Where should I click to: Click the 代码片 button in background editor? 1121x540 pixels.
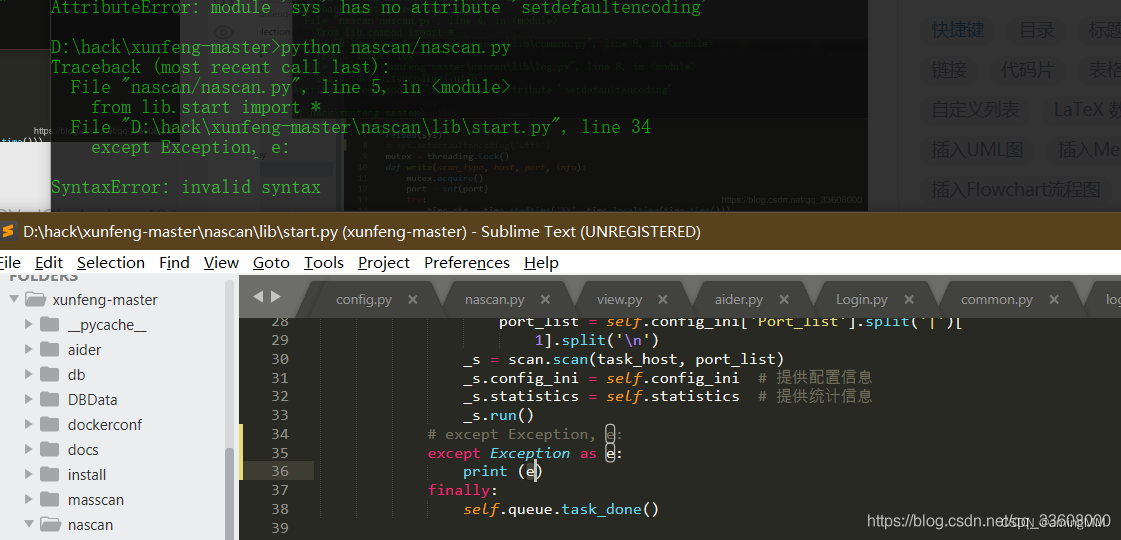(x=1027, y=70)
